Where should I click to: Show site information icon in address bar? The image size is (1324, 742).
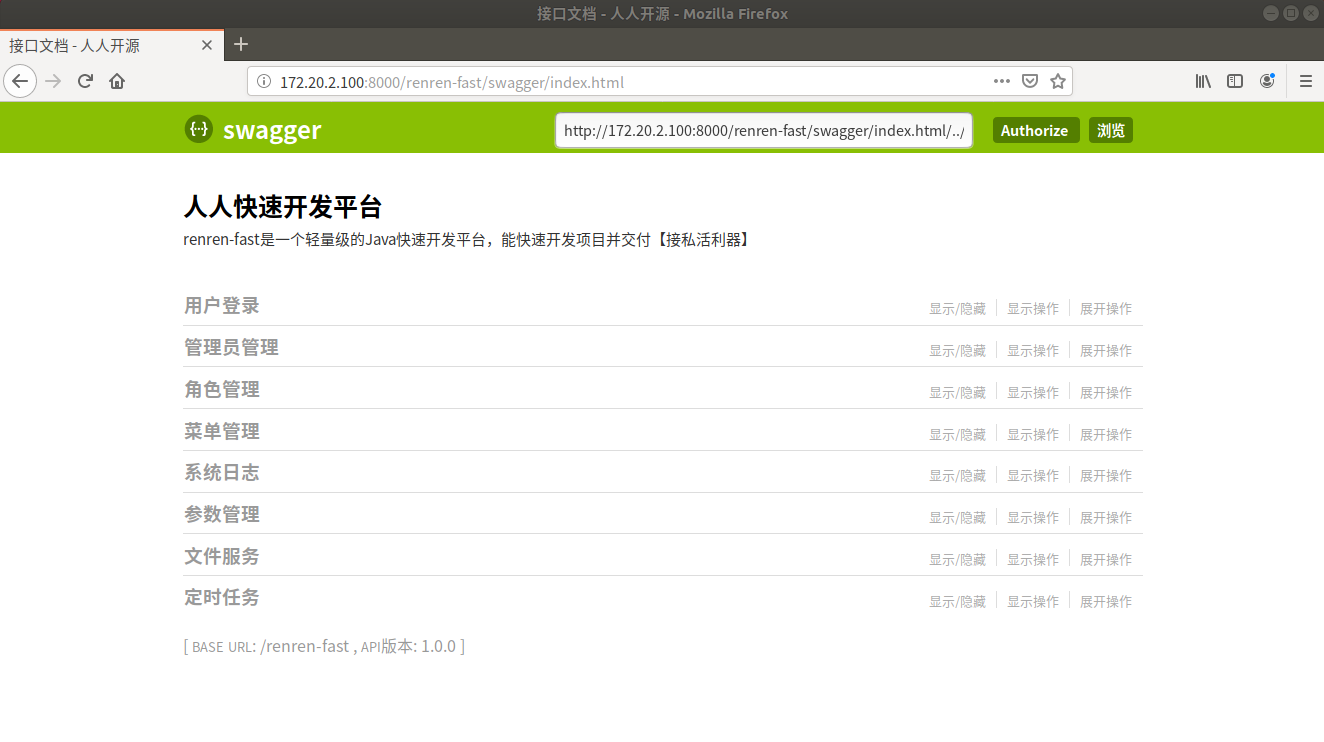264,81
